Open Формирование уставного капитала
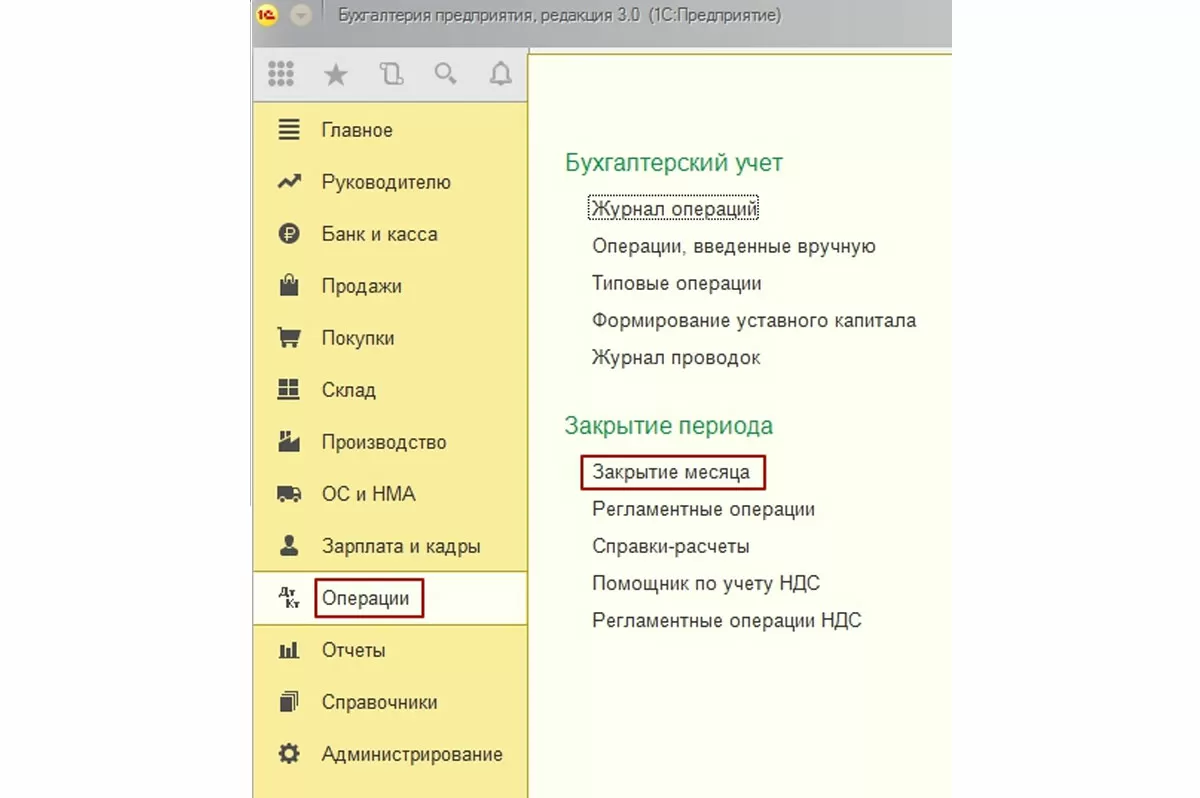 tap(754, 320)
